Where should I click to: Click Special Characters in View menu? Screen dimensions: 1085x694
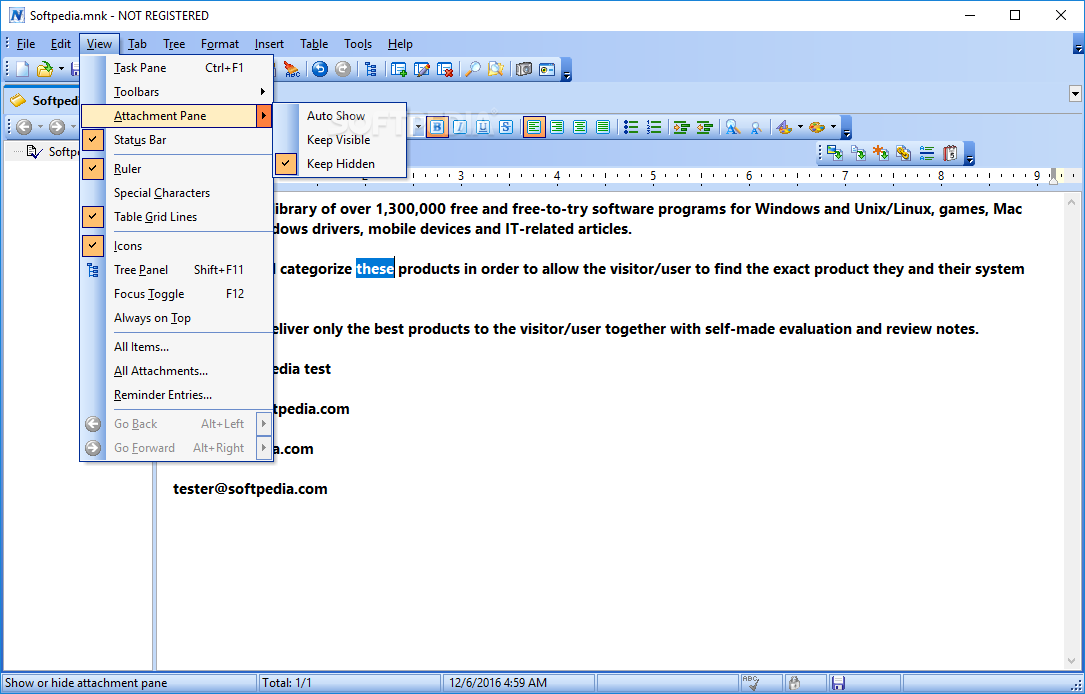pyautogui.click(x=177, y=193)
